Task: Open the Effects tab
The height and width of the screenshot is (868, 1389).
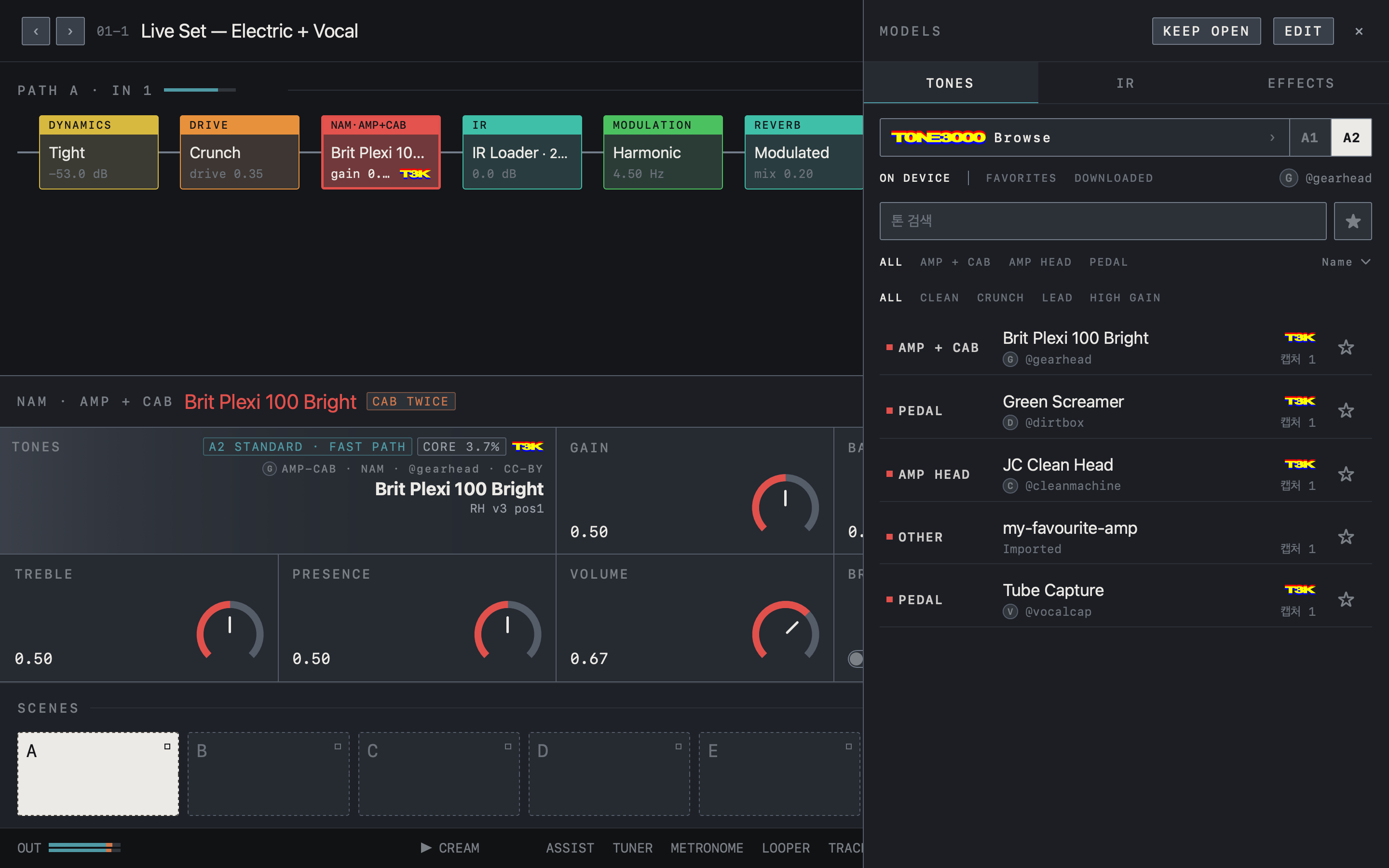Action: pos(1301,83)
